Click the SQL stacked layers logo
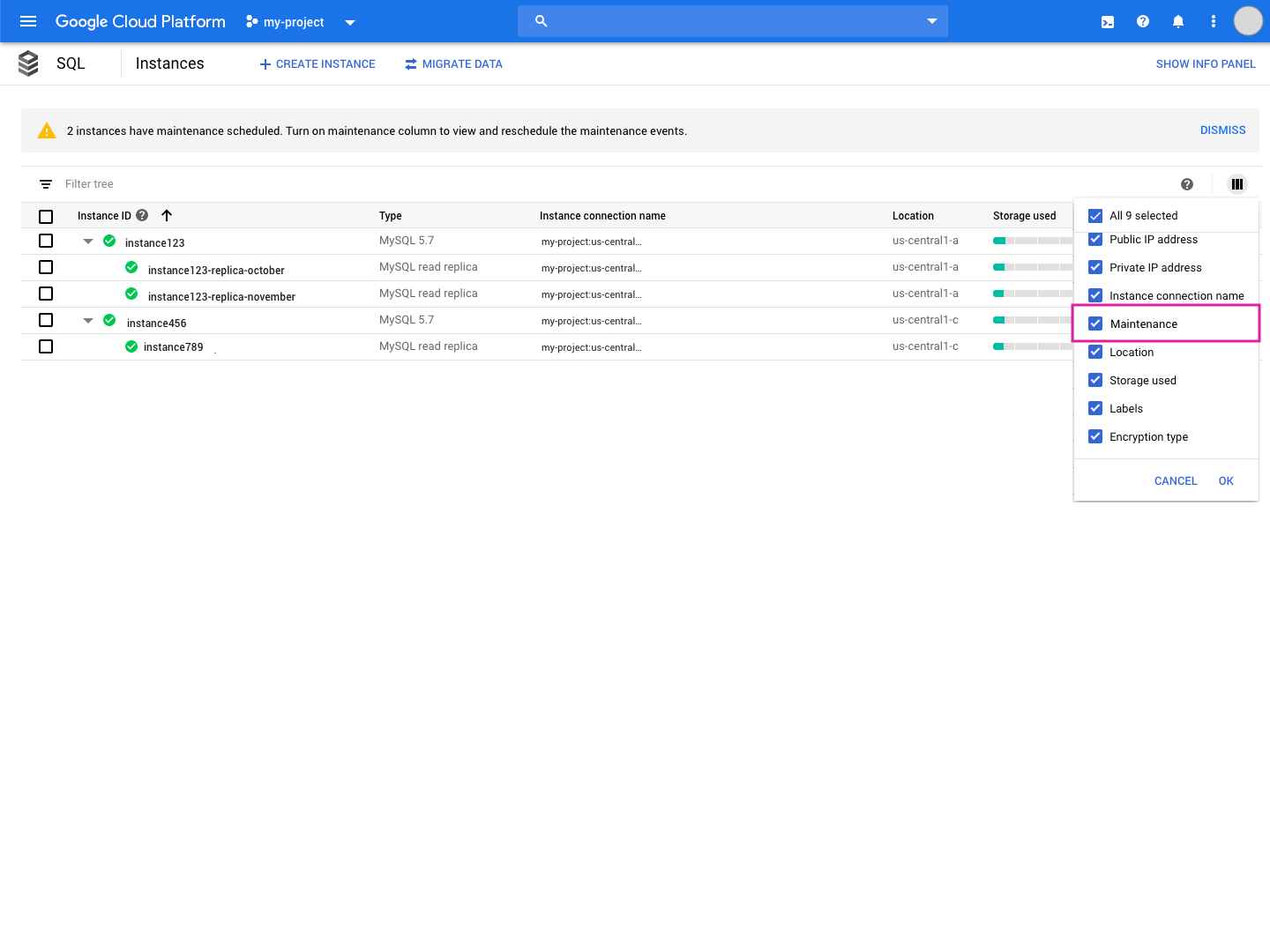Image resolution: width=1270 pixels, height=952 pixels. coord(28,63)
